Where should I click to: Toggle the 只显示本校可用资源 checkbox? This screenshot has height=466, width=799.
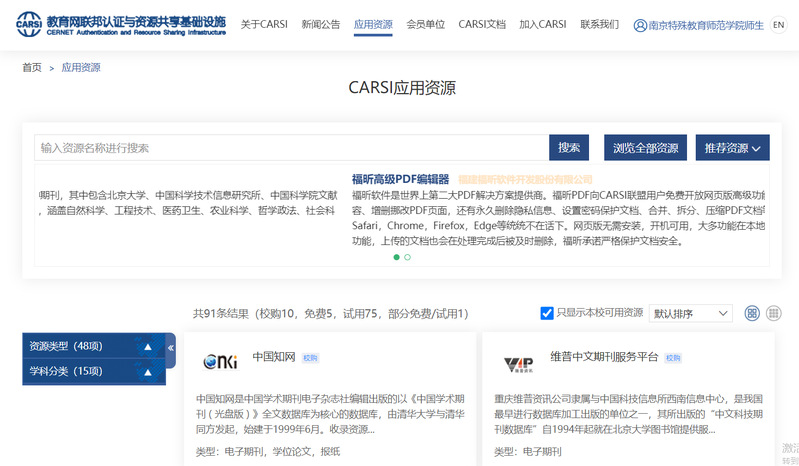(547, 313)
